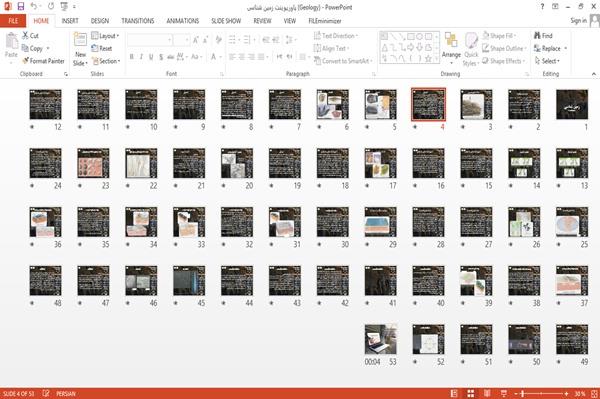Click Normal view icon in status bar
Screen dimensions: 600x399
click(454, 393)
